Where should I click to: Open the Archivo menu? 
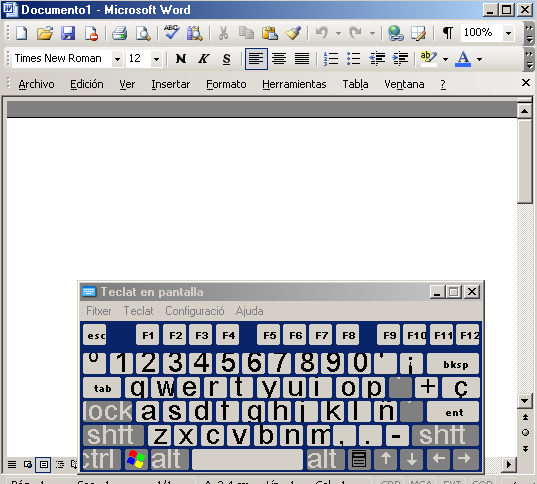point(36,84)
